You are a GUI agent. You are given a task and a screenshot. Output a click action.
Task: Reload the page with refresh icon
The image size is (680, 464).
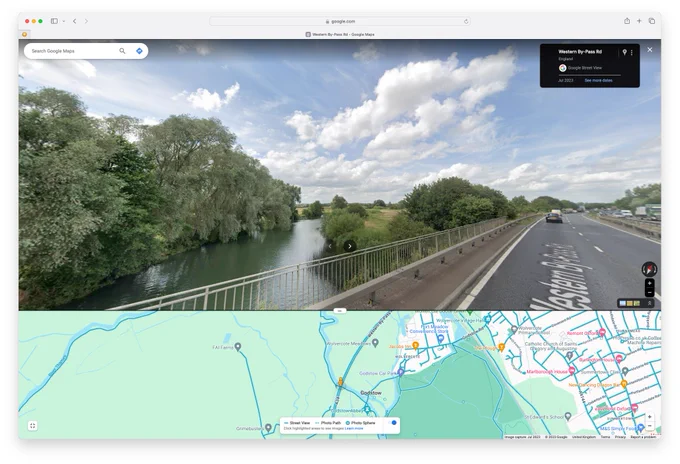(466, 21)
